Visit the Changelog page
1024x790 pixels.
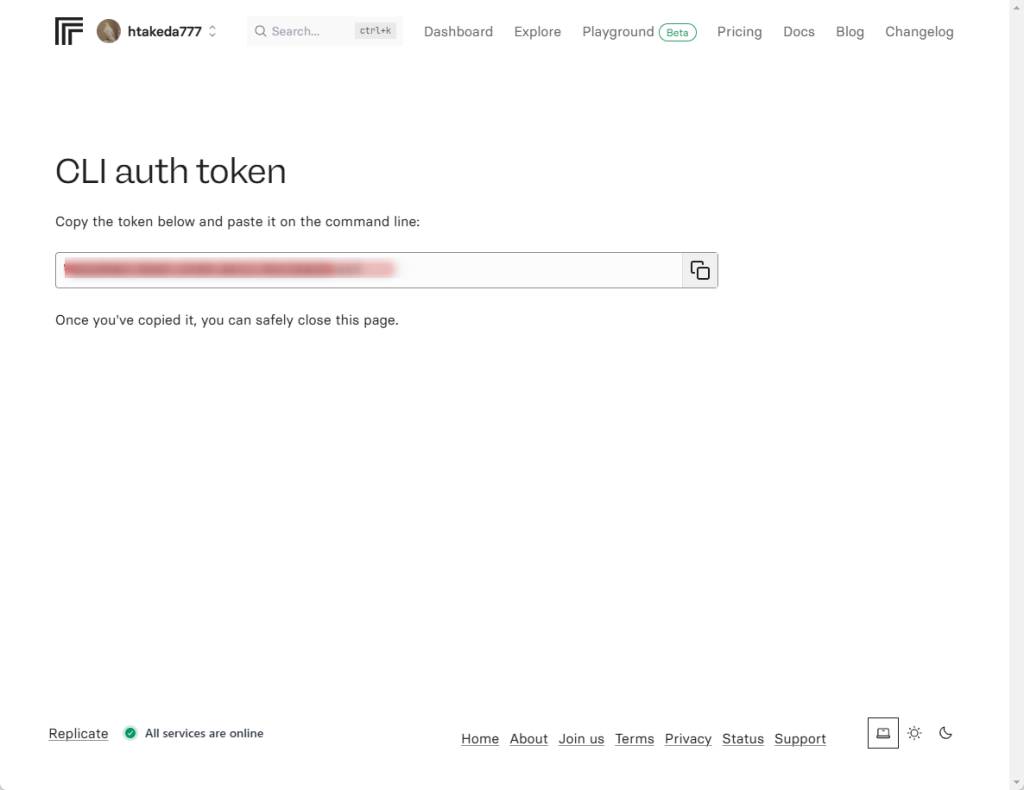(919, 31)
